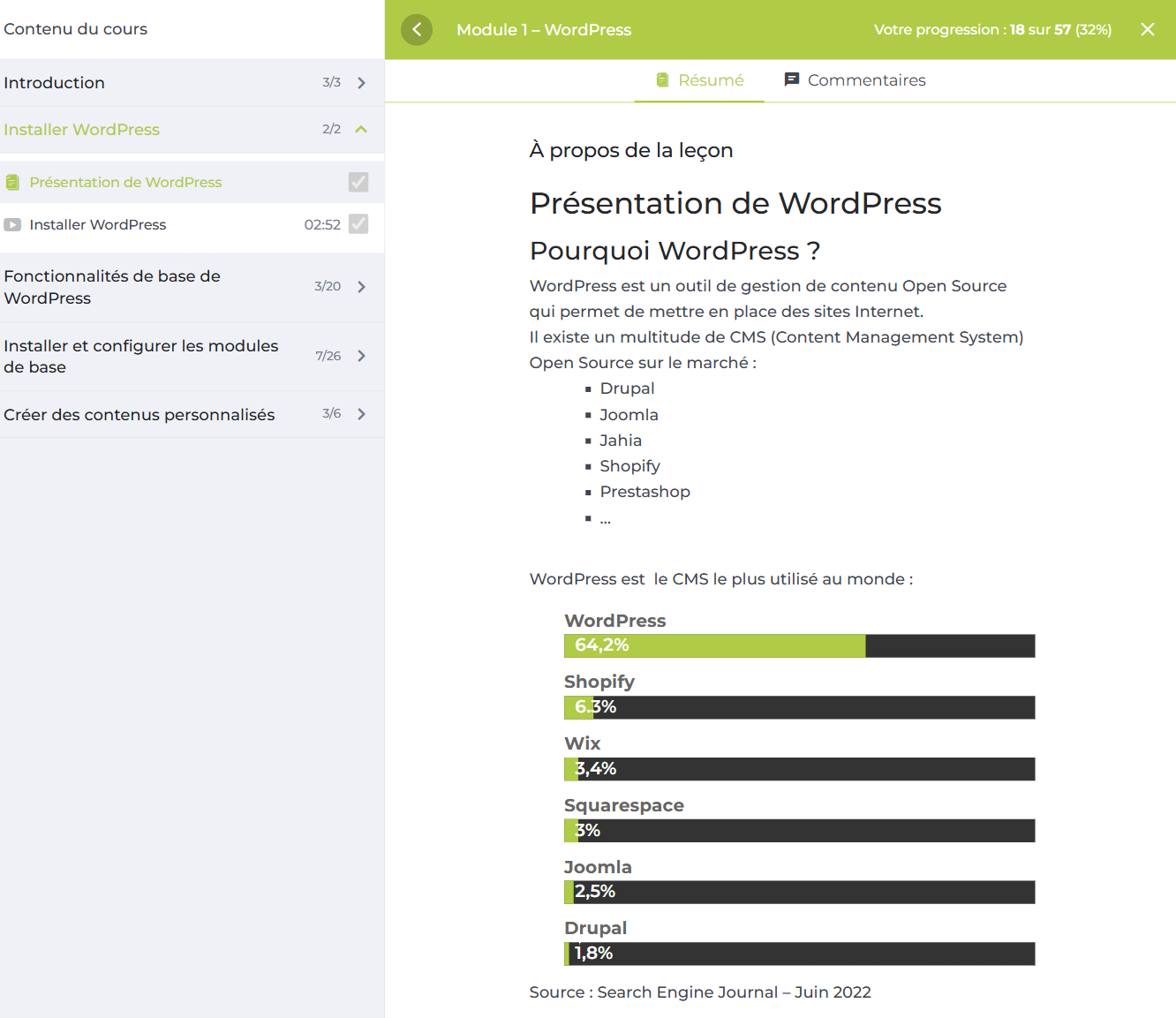Close the lesson with the X icon
Image resolution: width=1176 pixels, height=1018 pixels.
[1148, 29]
